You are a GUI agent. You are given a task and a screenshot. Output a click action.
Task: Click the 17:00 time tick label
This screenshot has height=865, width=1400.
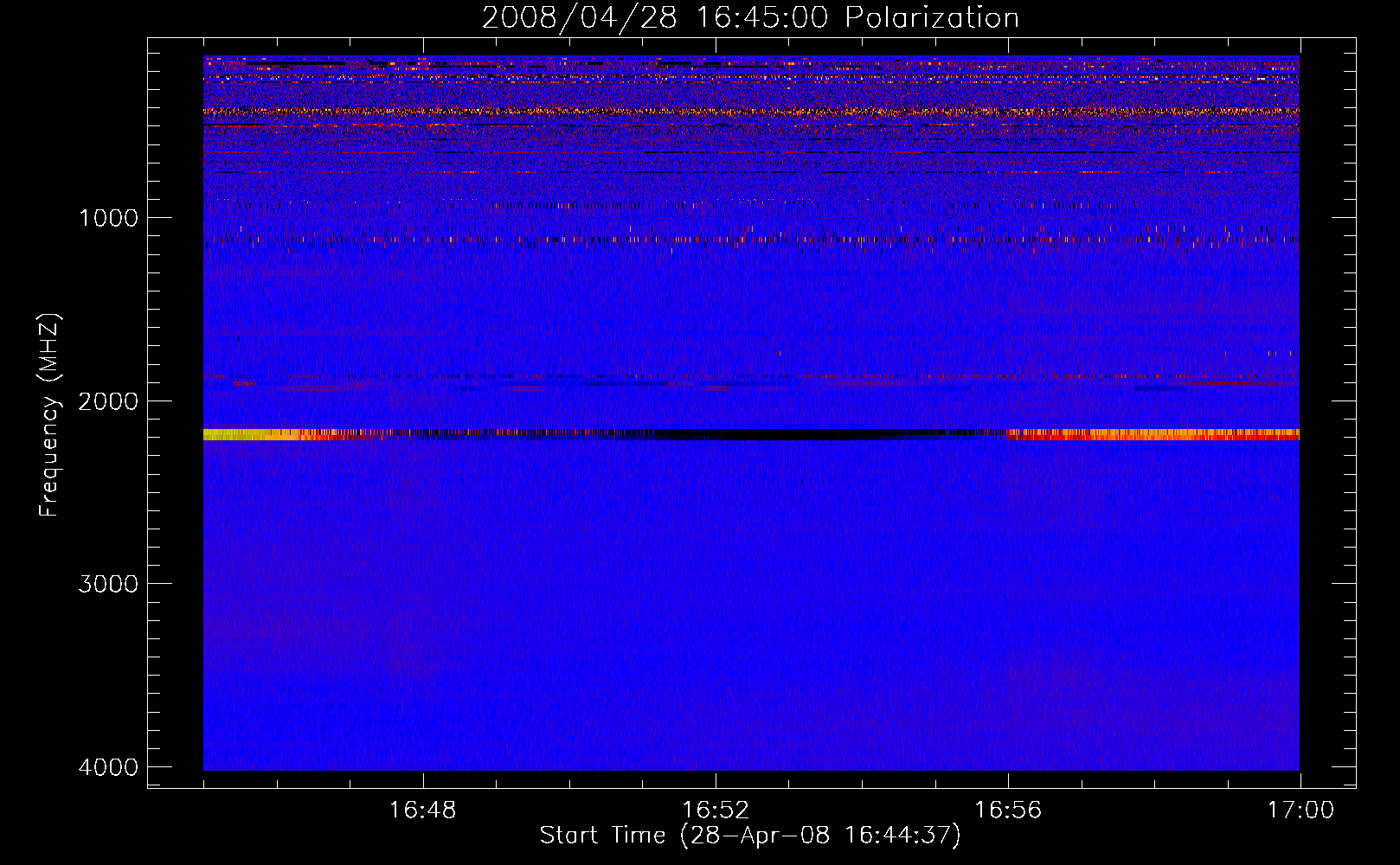[1300, 811]
